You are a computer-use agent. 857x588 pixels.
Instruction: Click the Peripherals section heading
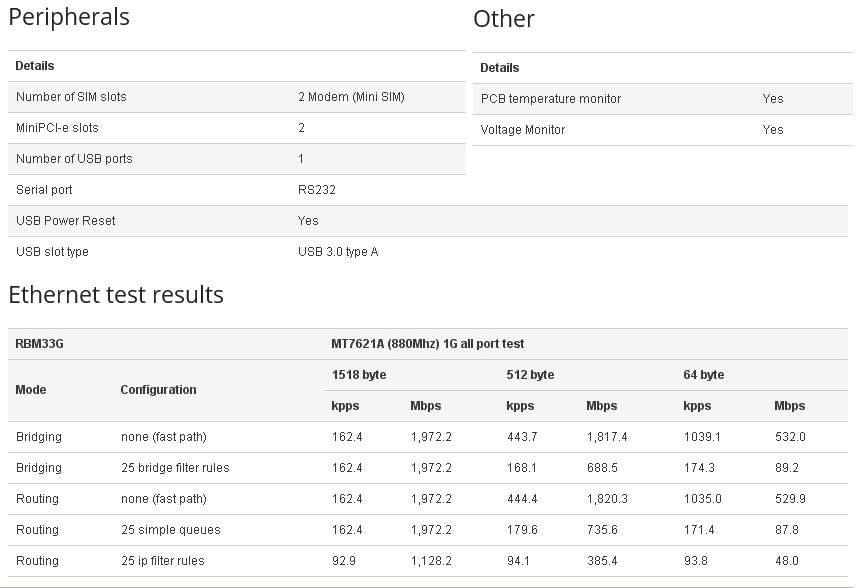pos(69,17)
